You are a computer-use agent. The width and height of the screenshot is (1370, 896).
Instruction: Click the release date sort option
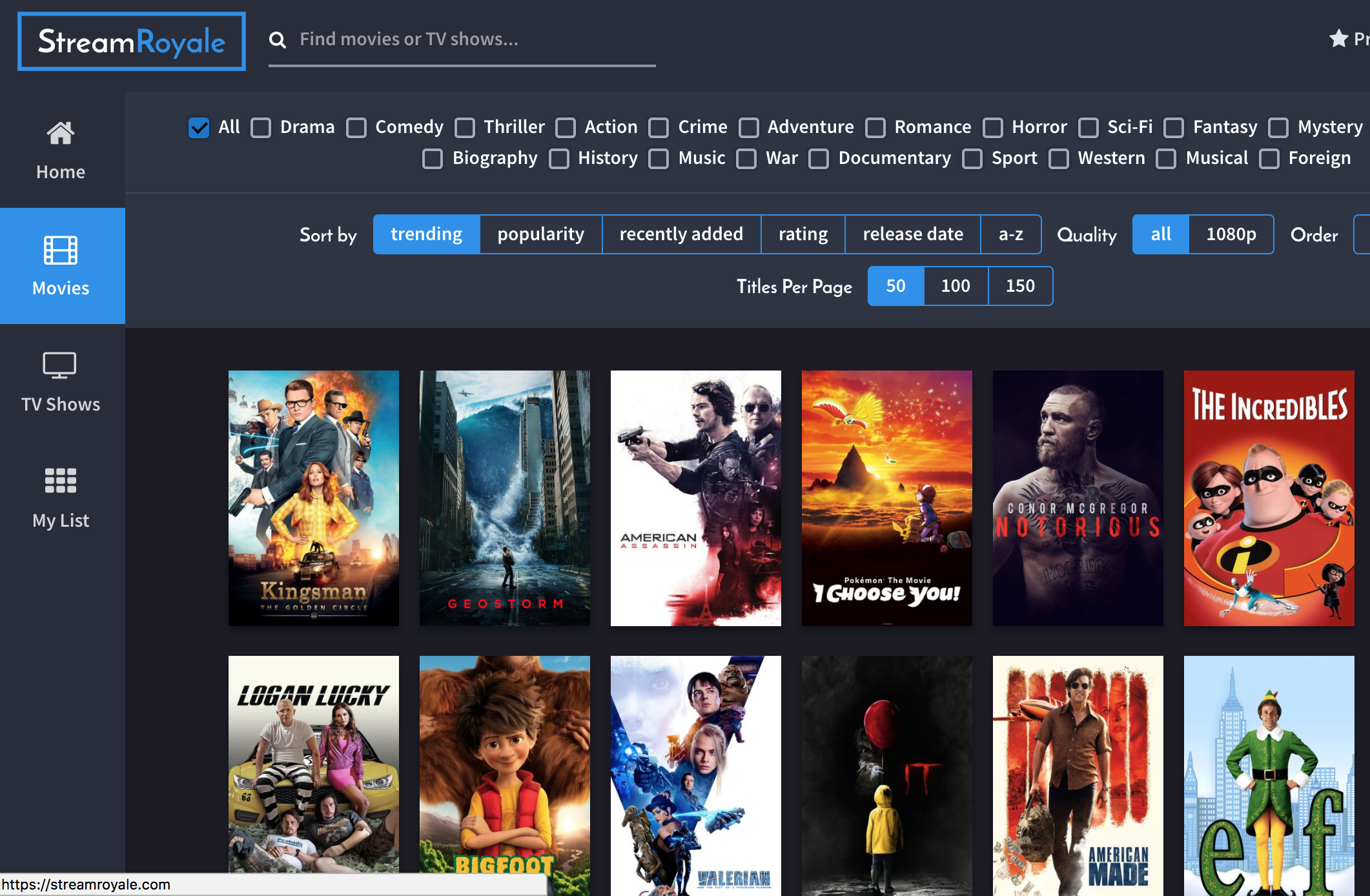[x=912, y=234]
